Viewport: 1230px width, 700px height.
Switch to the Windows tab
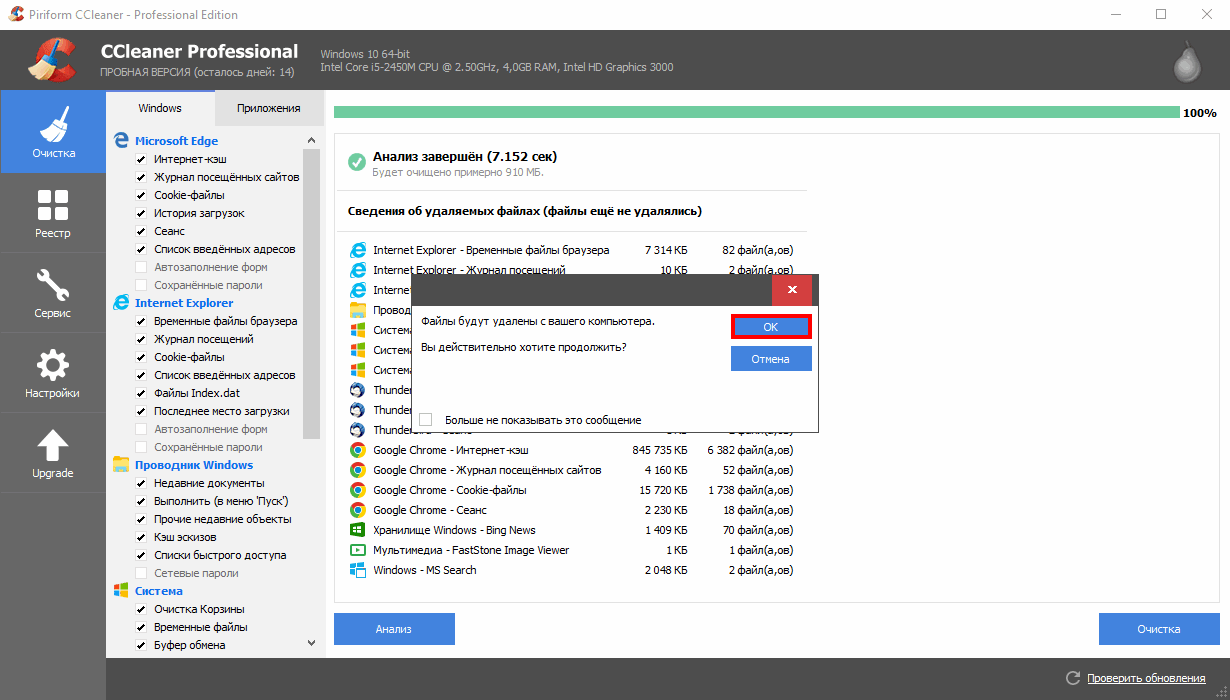point(160,108)
